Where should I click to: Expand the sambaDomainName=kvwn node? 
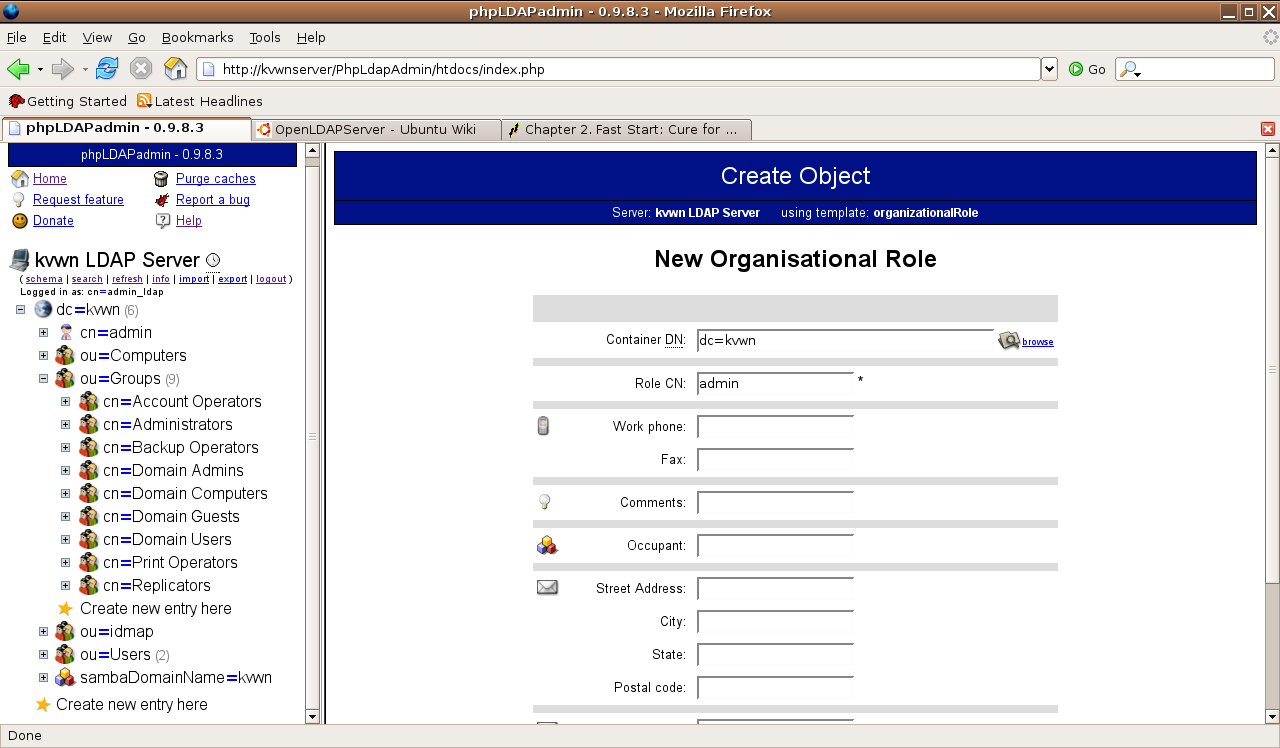43,677
